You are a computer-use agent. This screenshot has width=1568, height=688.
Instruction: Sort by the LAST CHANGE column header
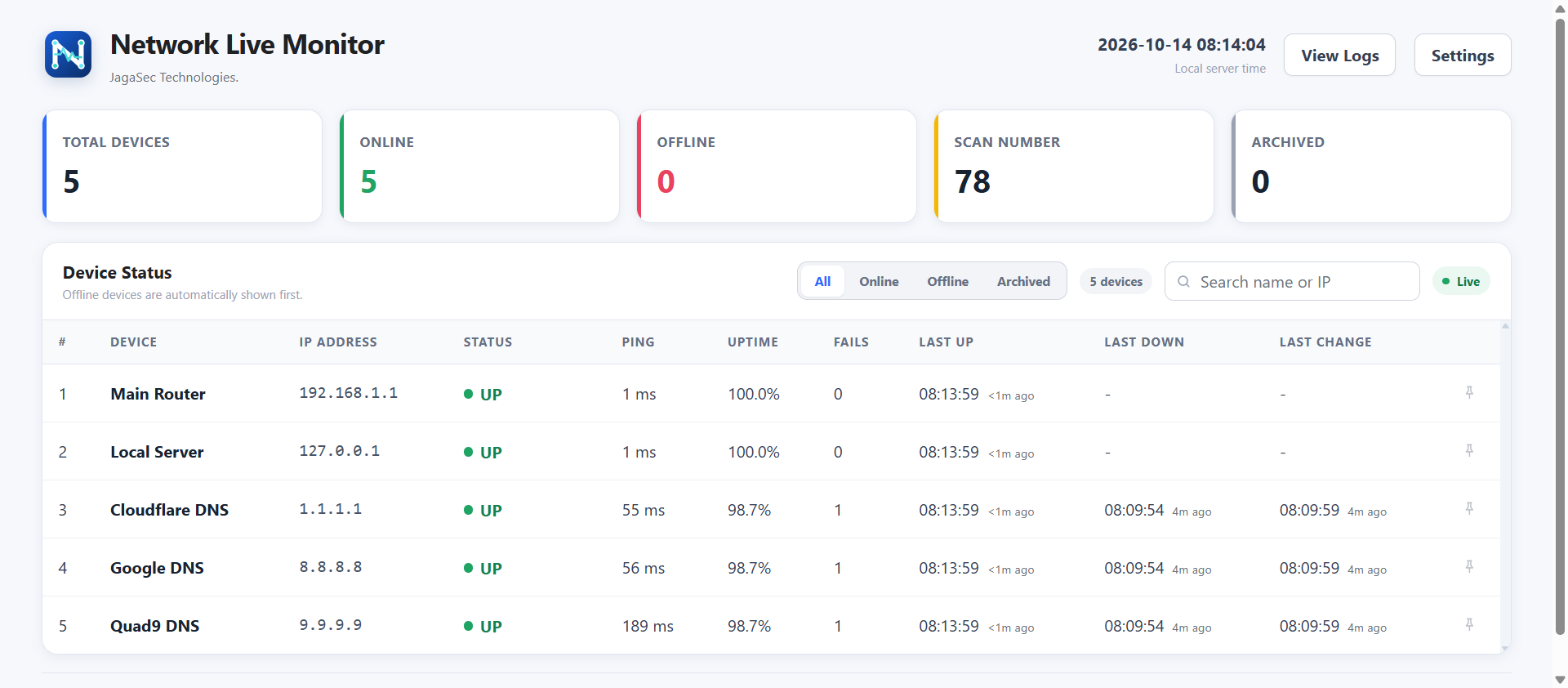coord(1325,342)
